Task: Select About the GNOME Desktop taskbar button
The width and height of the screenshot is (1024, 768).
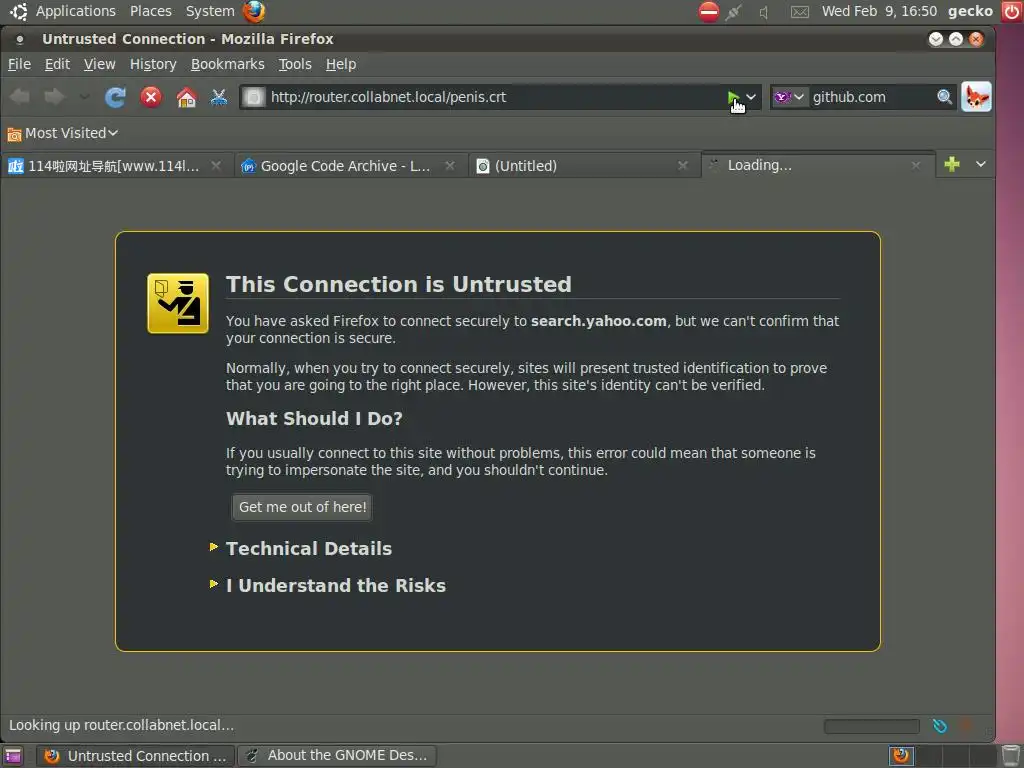Action: [x=337, y=756]
